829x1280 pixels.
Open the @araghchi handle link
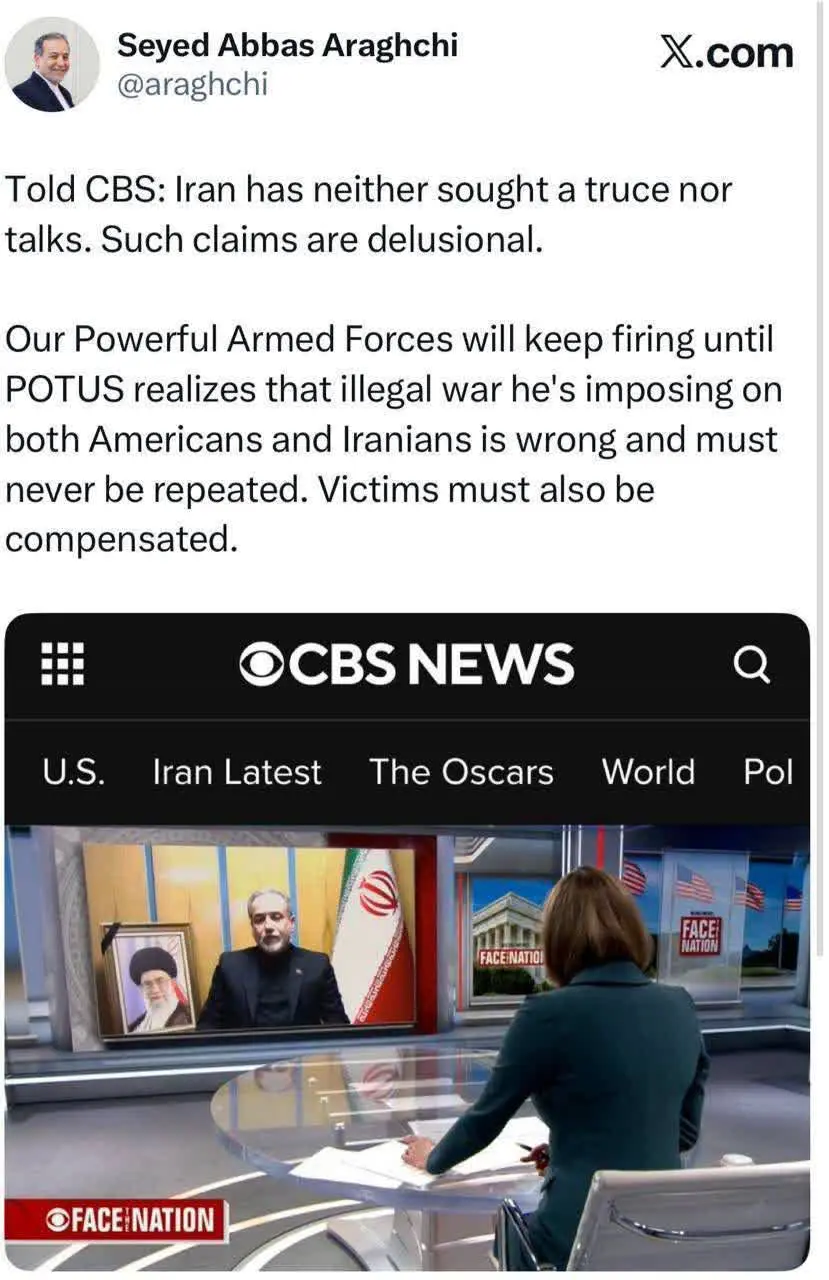(x=192, y=84)
